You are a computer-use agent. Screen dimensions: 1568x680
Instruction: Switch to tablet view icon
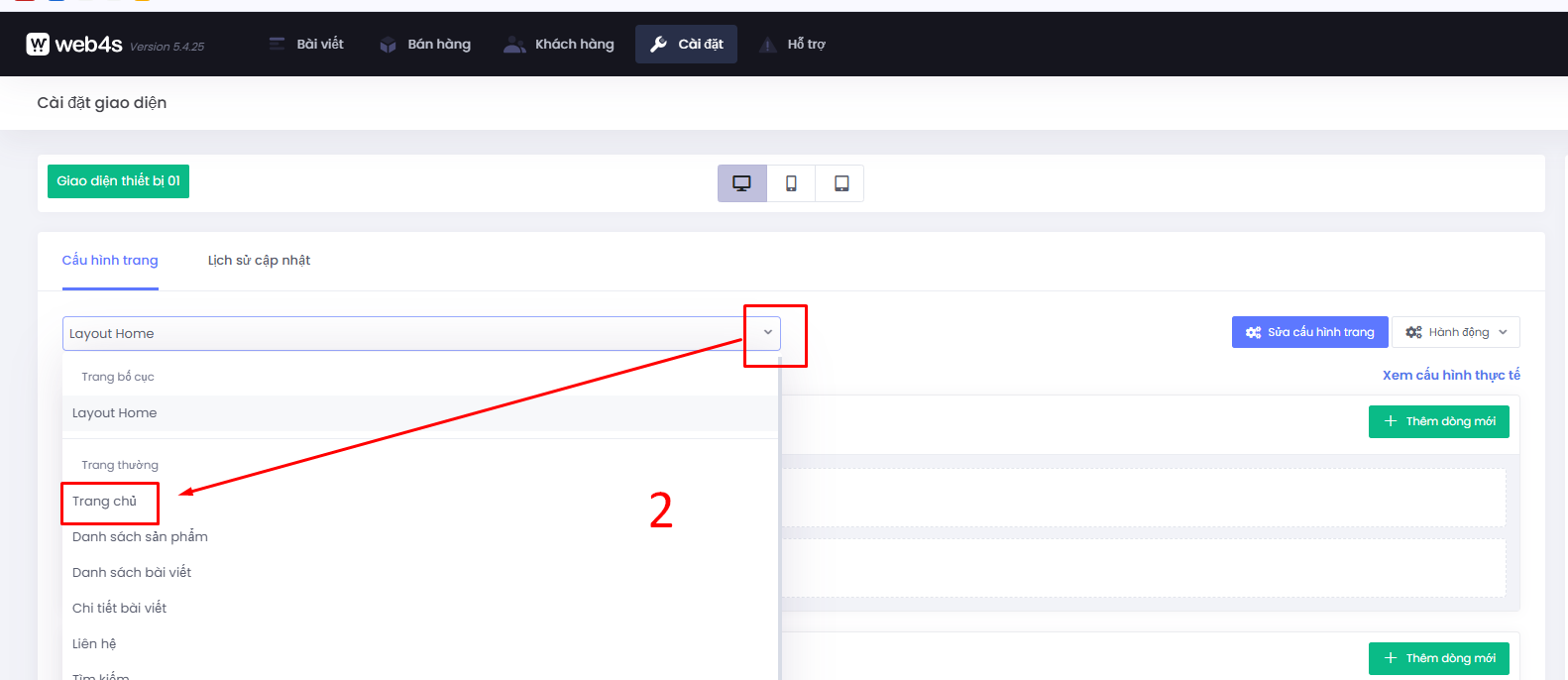[x=840, y=183]
